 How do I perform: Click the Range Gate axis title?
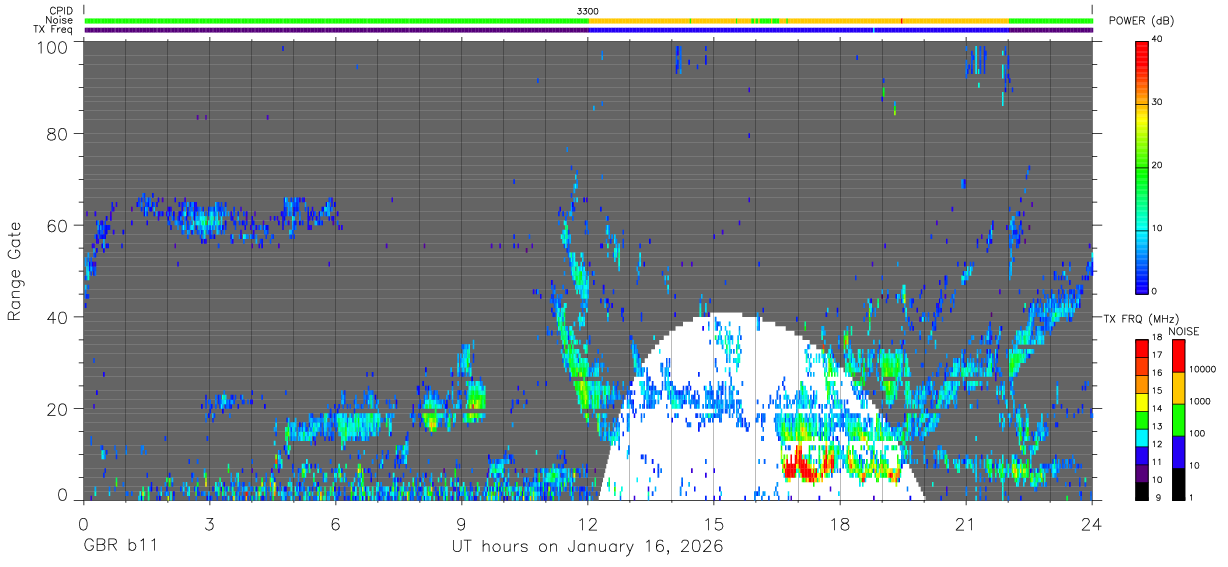(15, 270)
